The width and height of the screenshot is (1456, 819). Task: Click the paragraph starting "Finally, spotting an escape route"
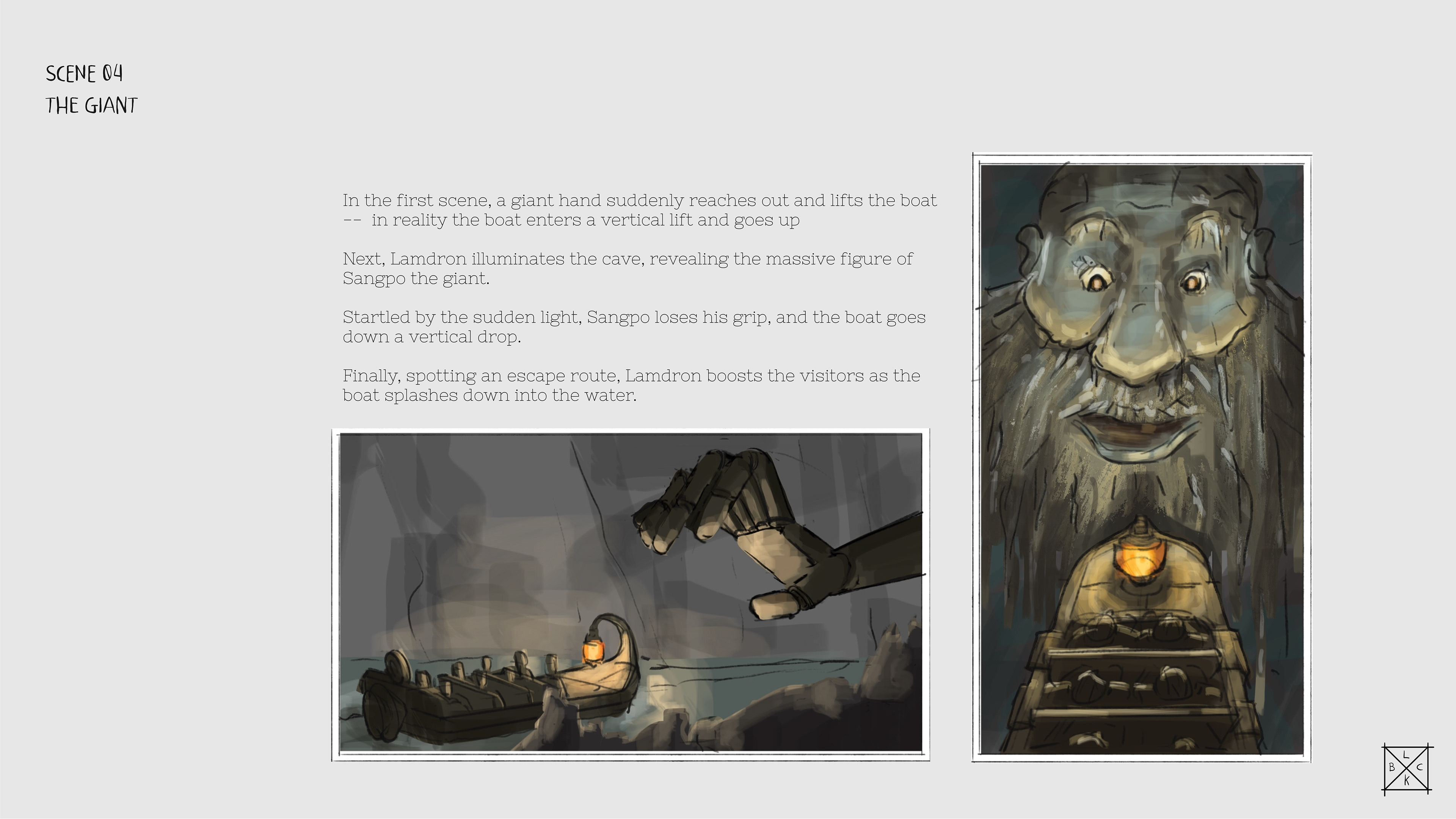(x=631, y=385)
